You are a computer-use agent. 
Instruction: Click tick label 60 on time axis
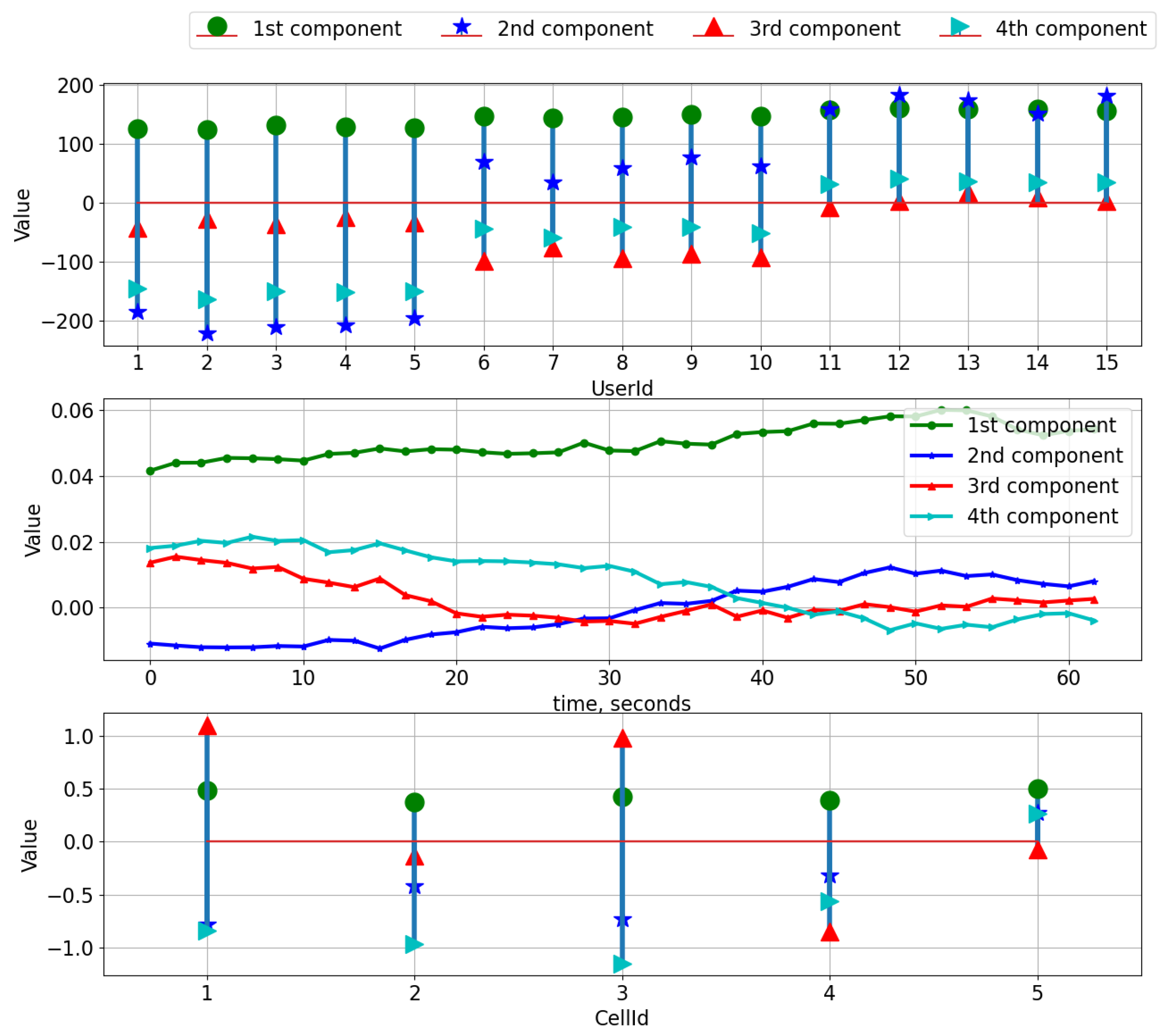tap(1068, 678)
